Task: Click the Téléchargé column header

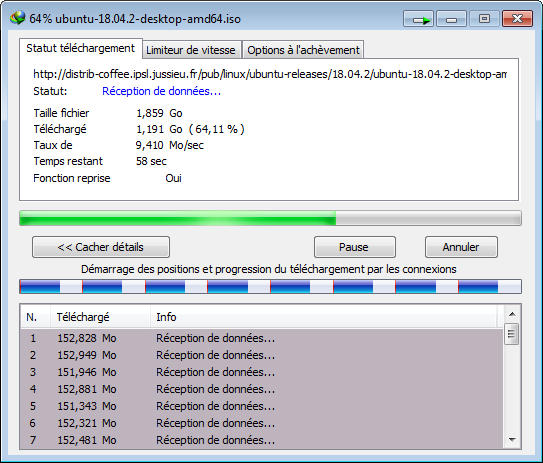Action: (x=100, y=317)
